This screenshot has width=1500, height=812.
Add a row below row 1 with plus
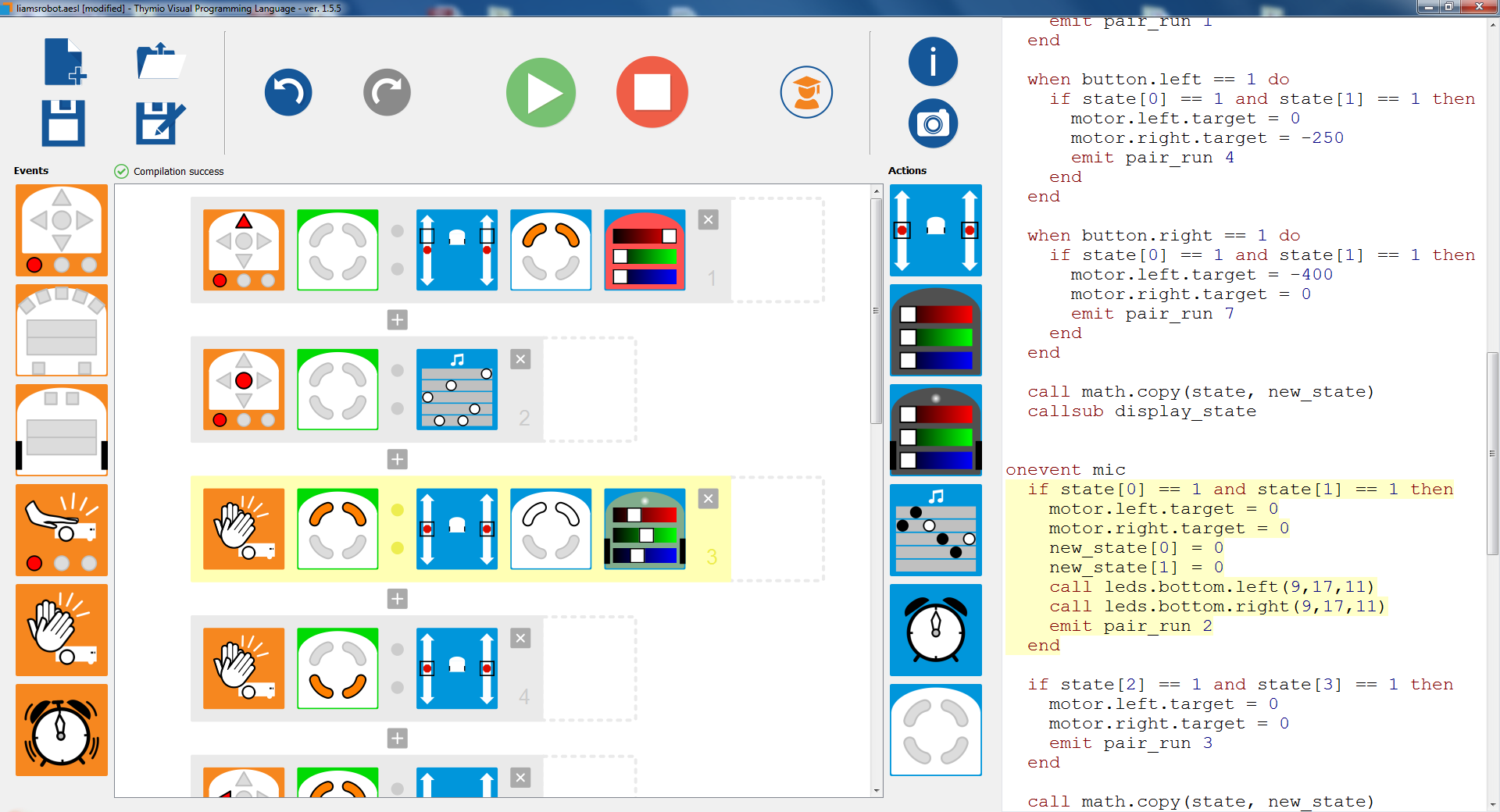pyautogui.click(x=398, y=319)
